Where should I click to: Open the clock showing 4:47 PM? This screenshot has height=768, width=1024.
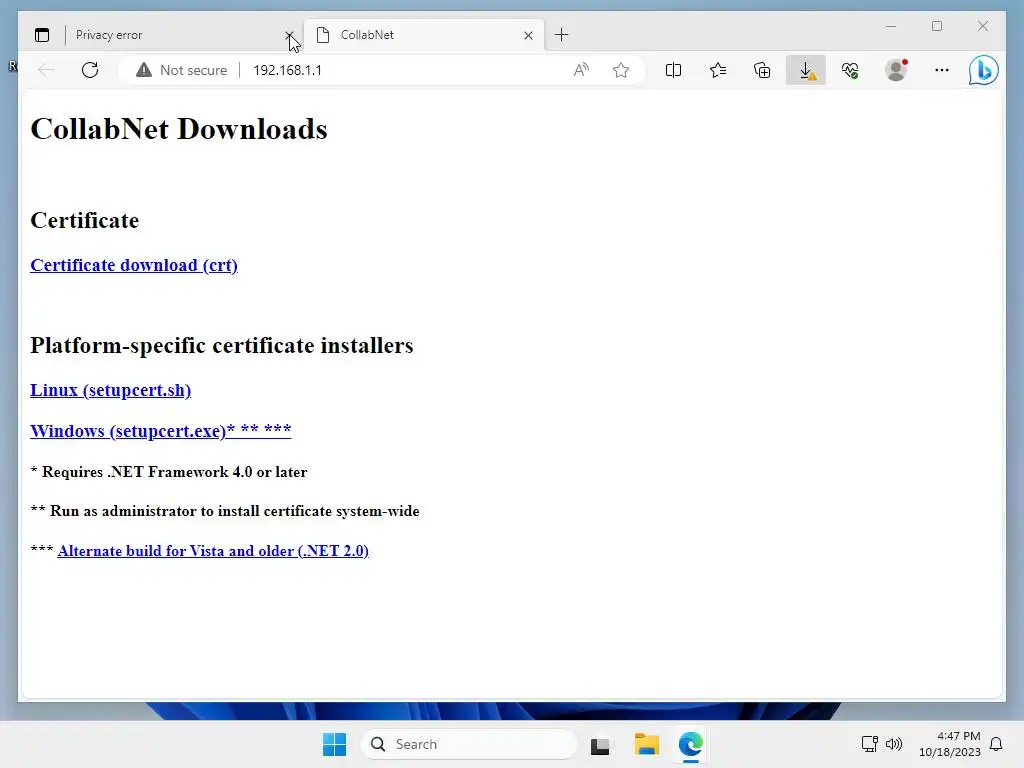950,744
